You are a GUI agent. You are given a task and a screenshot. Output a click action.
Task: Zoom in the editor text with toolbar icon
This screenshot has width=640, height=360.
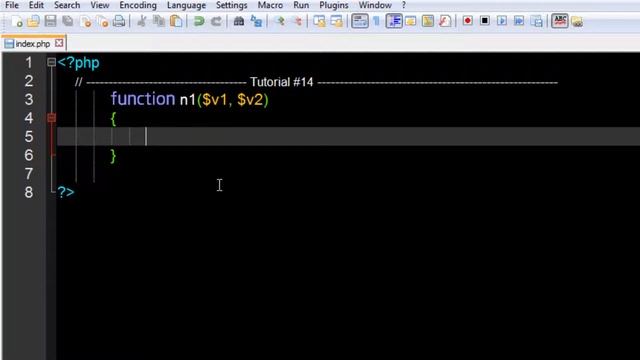[280, 21]
